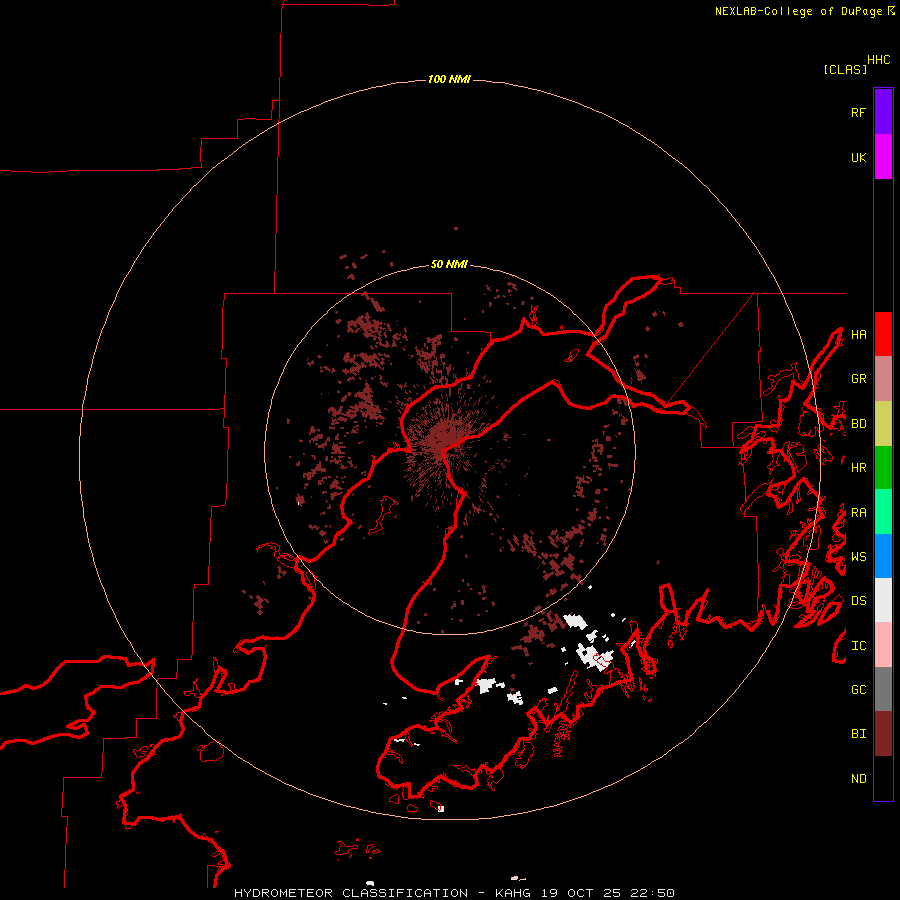900x900 pixels.
Task: Click the "HR" legend label
Action: [858, 467]
